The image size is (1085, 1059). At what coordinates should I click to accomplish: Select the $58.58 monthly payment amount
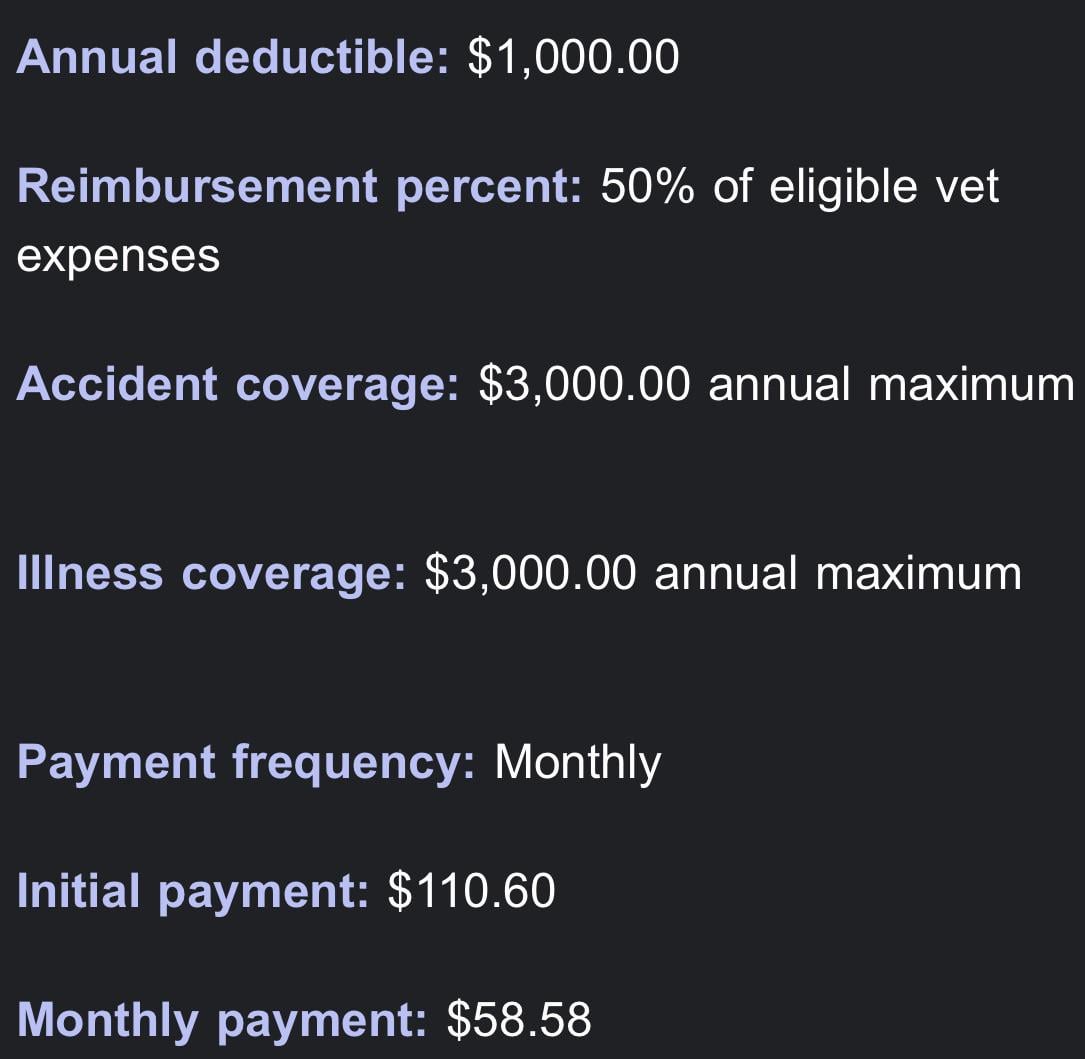(519, 1020)
